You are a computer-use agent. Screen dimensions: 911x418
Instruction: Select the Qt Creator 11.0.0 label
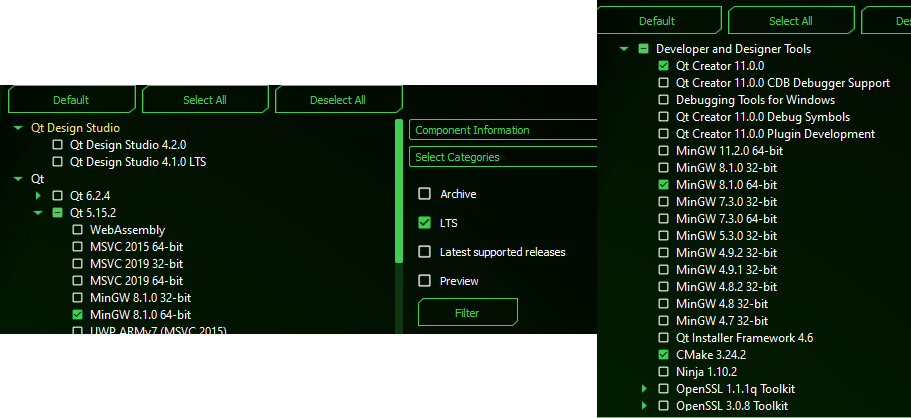tap(720, 66)
